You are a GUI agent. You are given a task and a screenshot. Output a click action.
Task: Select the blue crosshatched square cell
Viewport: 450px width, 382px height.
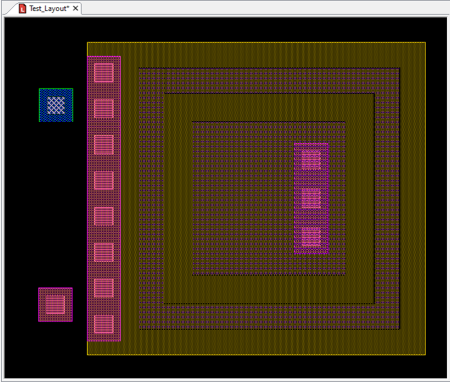click(x=56, y=105)
